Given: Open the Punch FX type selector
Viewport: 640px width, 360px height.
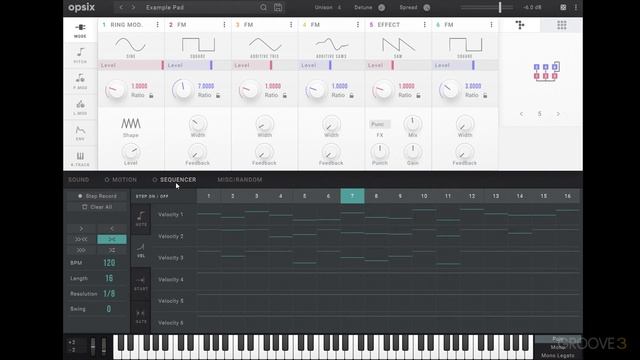Looking at the screenshot, I should pos(380,124).
